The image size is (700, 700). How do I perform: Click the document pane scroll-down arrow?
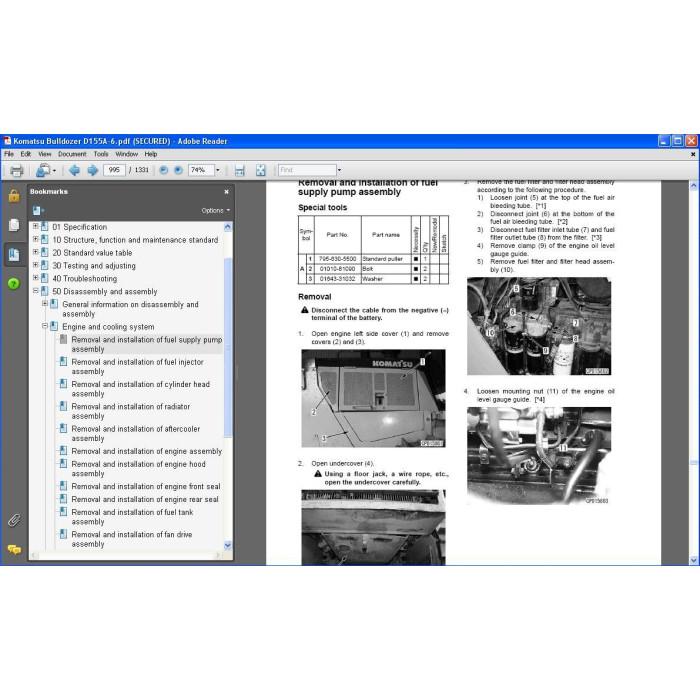pos(694,560)
